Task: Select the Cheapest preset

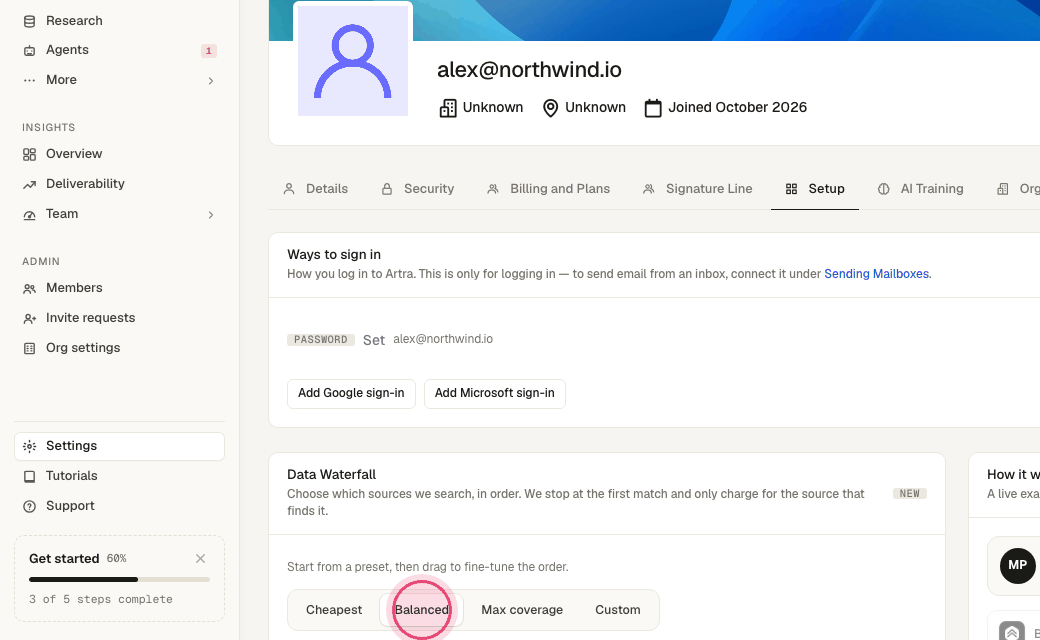Action: pos(334,610)
